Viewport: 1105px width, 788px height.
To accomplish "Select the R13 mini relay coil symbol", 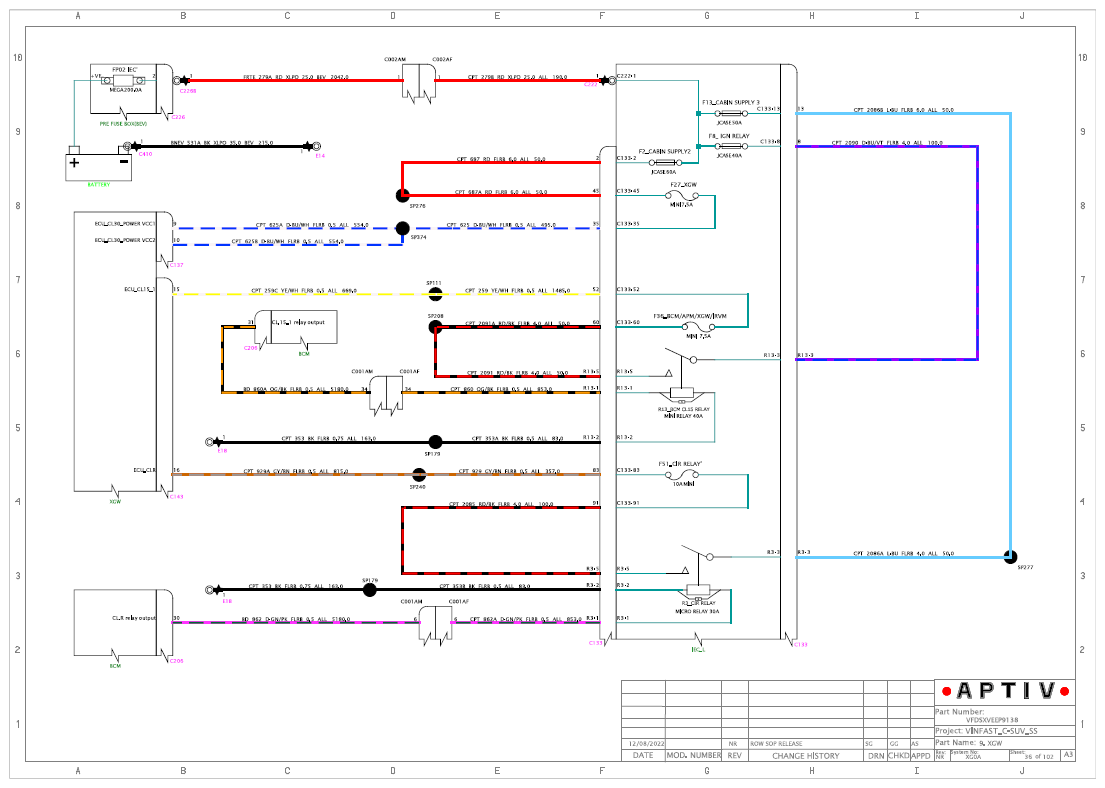I will [x=681, y=393].
